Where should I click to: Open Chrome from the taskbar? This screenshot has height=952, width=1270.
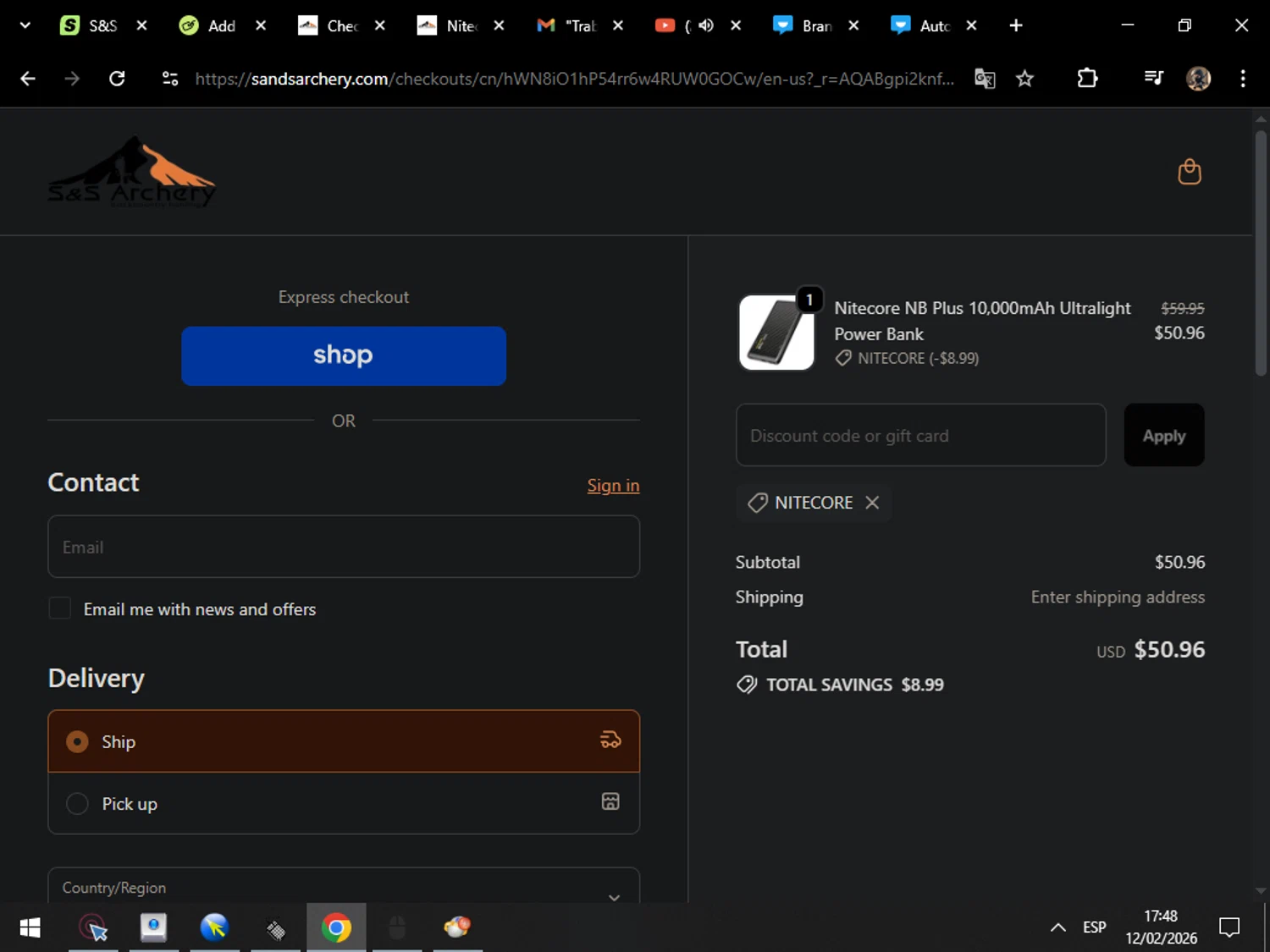click(336, 928)
